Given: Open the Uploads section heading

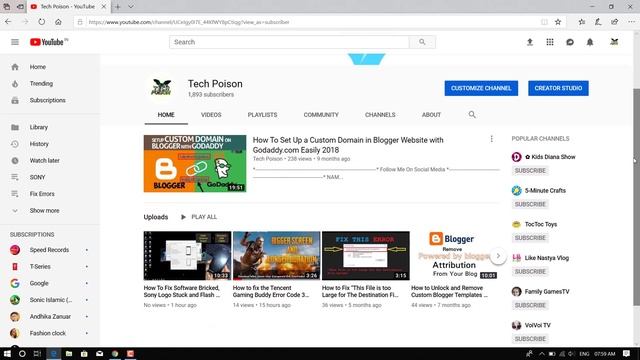Looking at the screenshot, I should [x=156, y=217].
